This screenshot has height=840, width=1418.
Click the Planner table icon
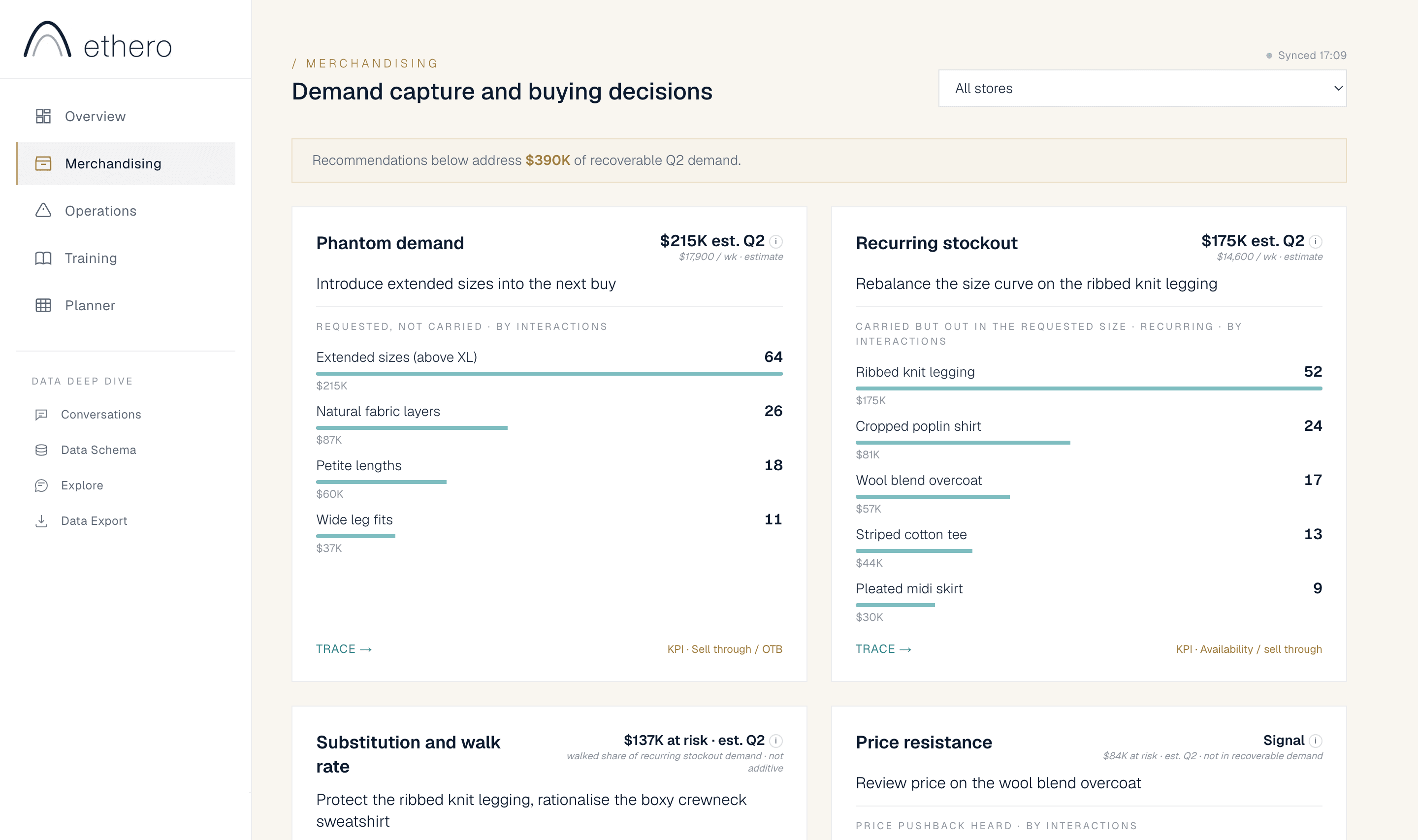click(x=43, y=305)
